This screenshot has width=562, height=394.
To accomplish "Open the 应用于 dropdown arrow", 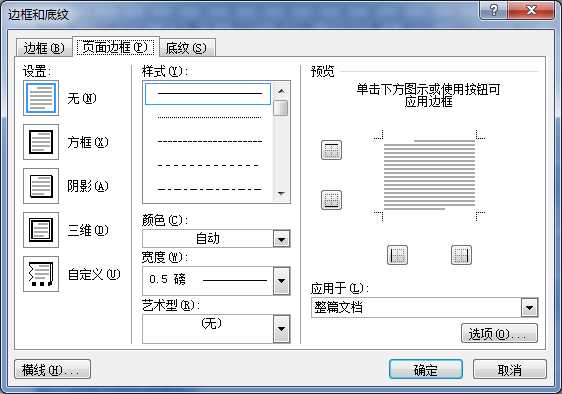I will 530,308.
